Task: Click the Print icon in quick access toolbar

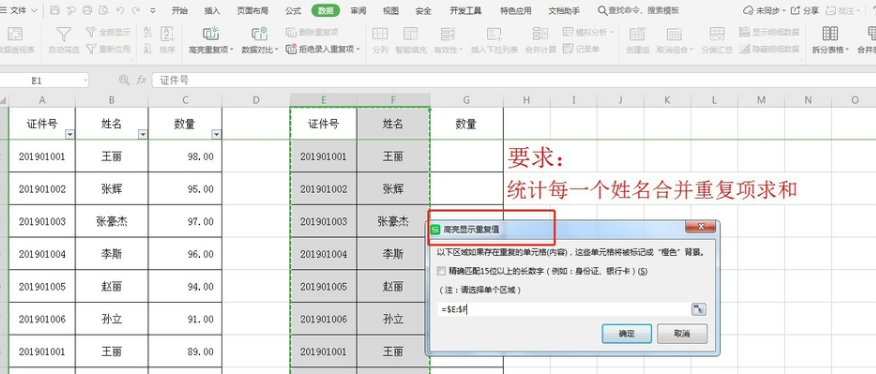Action: tap(87, 10)
